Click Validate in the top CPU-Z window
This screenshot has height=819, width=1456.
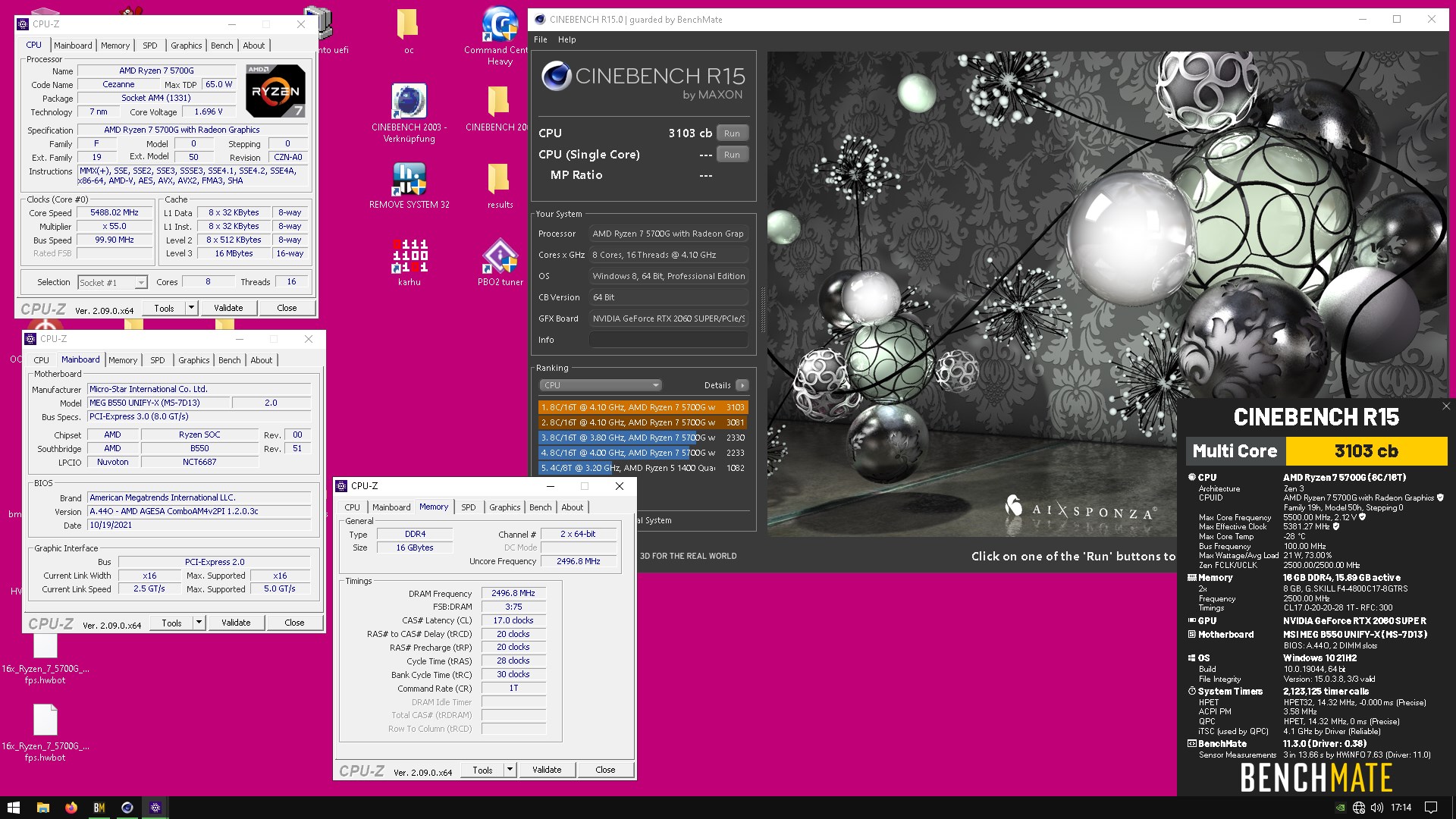[x=228, y=308]
